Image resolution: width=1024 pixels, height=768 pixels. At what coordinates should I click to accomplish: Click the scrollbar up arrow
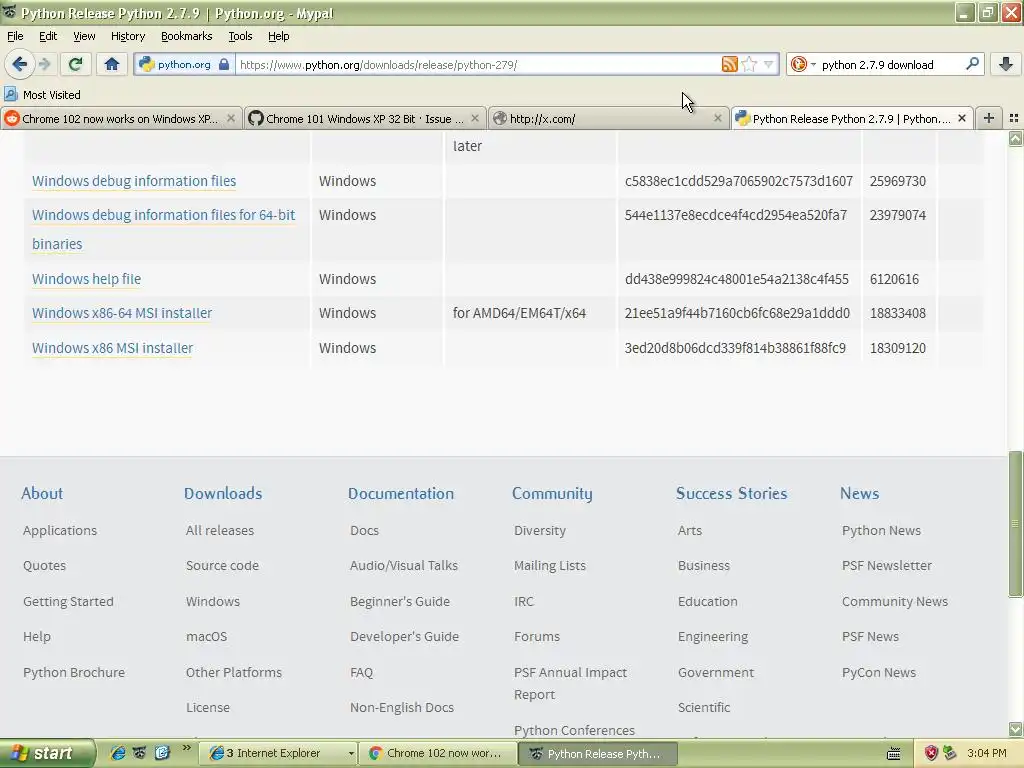tap(1016, 138)
